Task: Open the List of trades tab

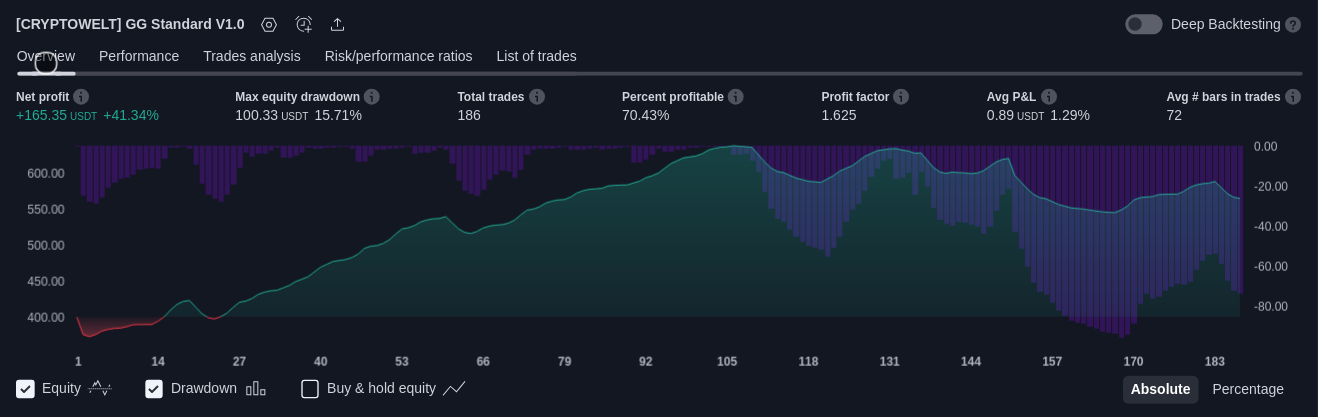Action: tap(536, 56)
